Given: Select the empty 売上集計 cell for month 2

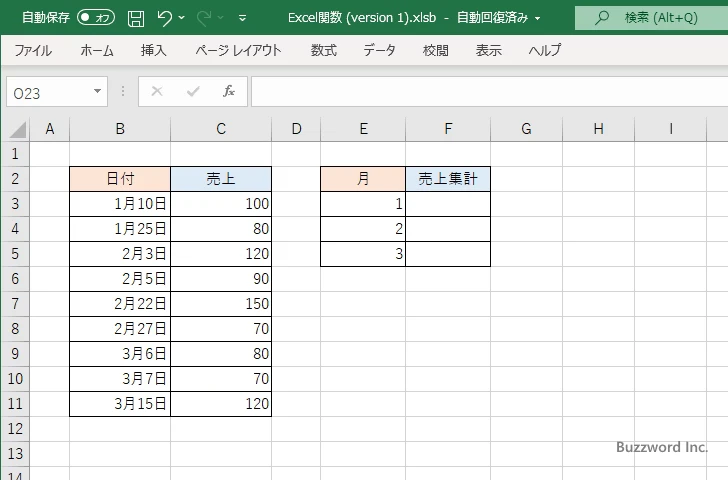Looking at the screenshot, I should (x=448, y=229).
